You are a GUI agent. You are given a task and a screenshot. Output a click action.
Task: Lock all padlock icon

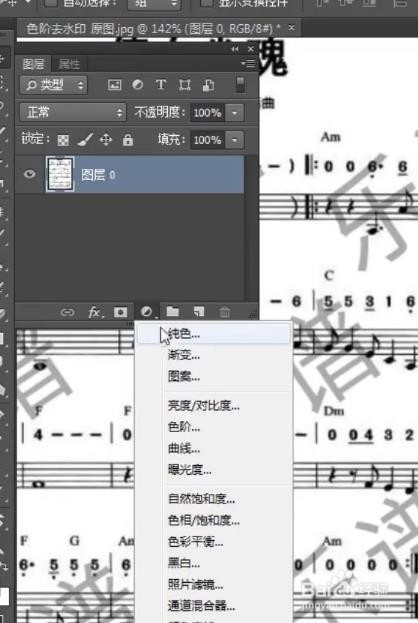click(128, 139)
